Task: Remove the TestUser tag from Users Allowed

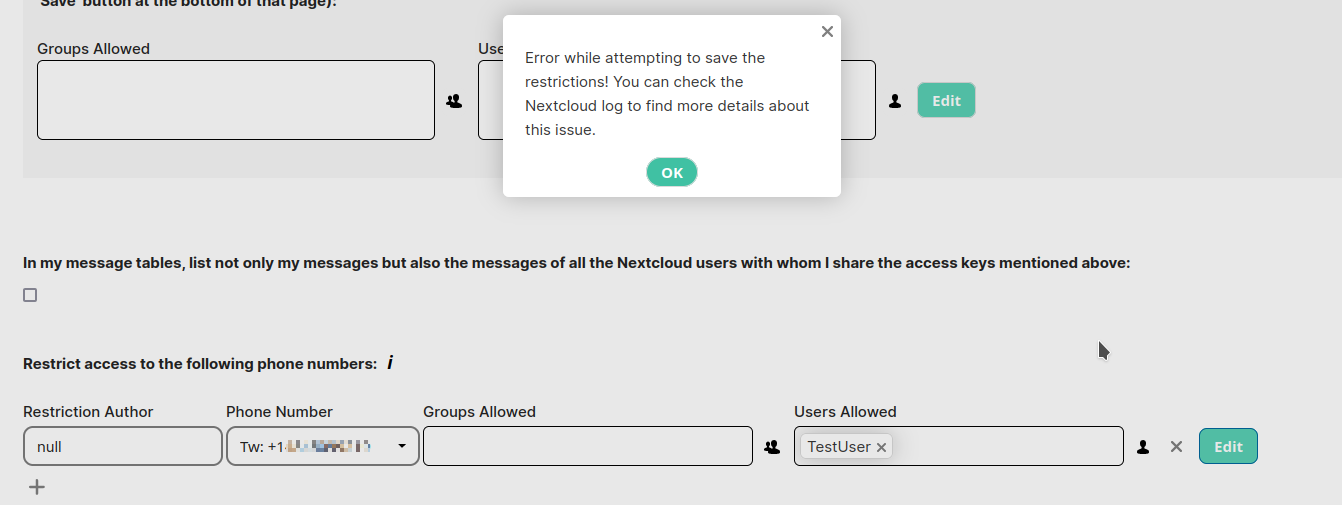Action: (881, 448)
